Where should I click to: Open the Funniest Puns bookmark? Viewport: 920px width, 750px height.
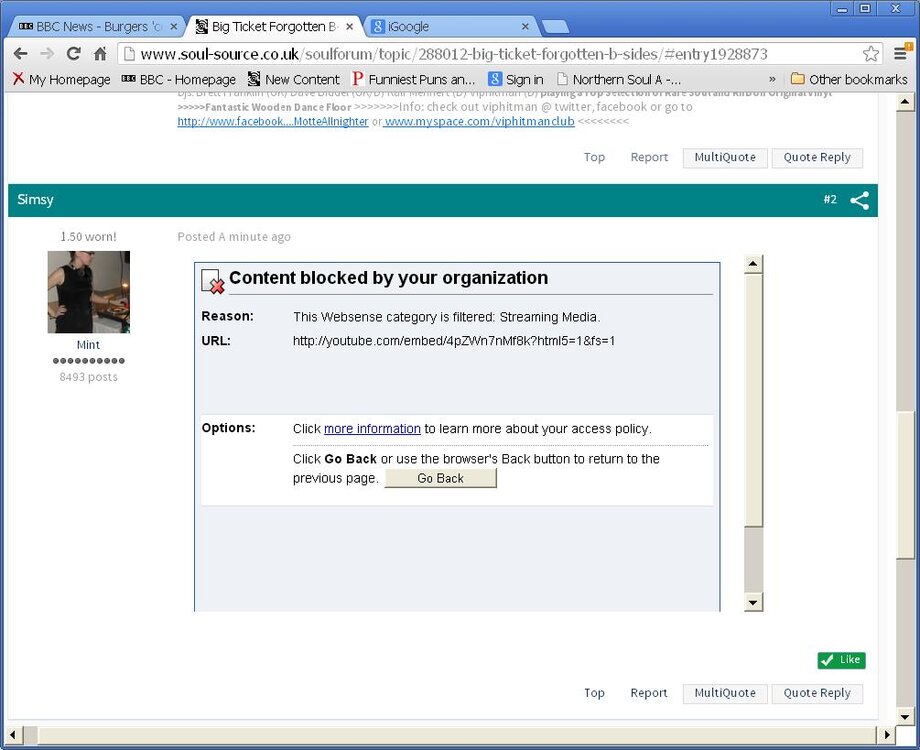tap(413, 79)
